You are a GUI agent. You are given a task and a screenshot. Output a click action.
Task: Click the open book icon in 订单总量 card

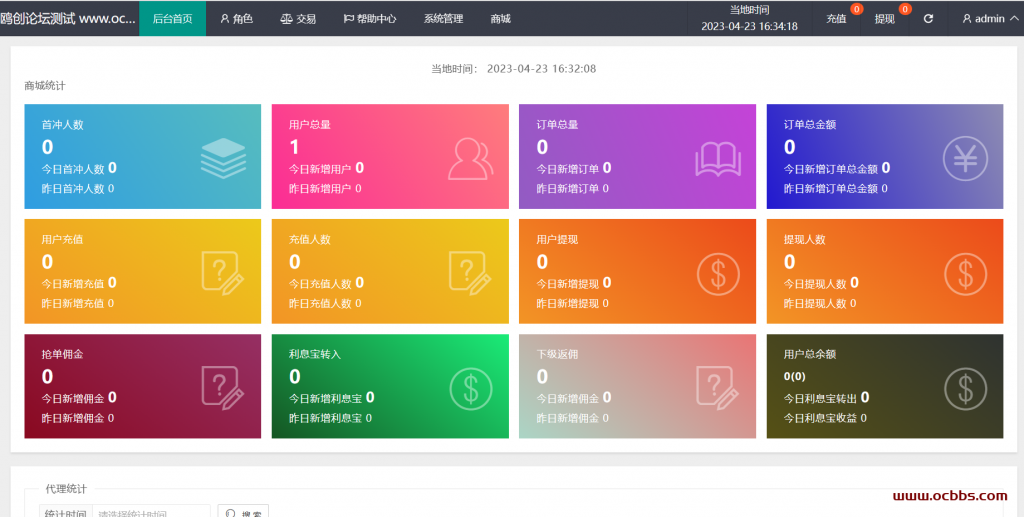[718, 161]
